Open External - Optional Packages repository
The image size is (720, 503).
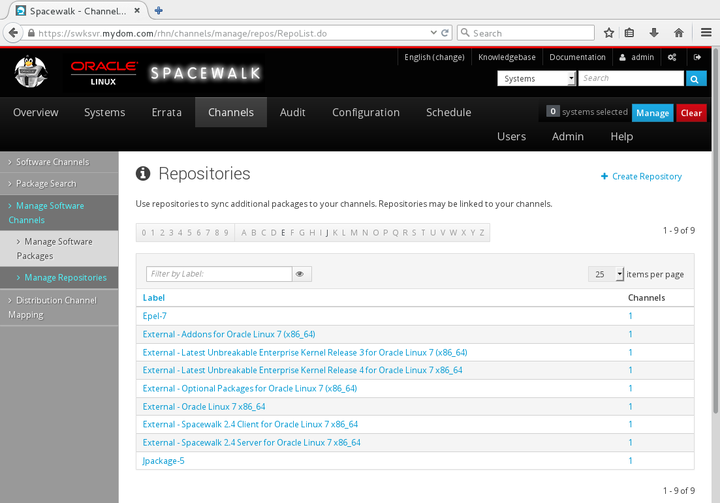(x=250, y=389)
